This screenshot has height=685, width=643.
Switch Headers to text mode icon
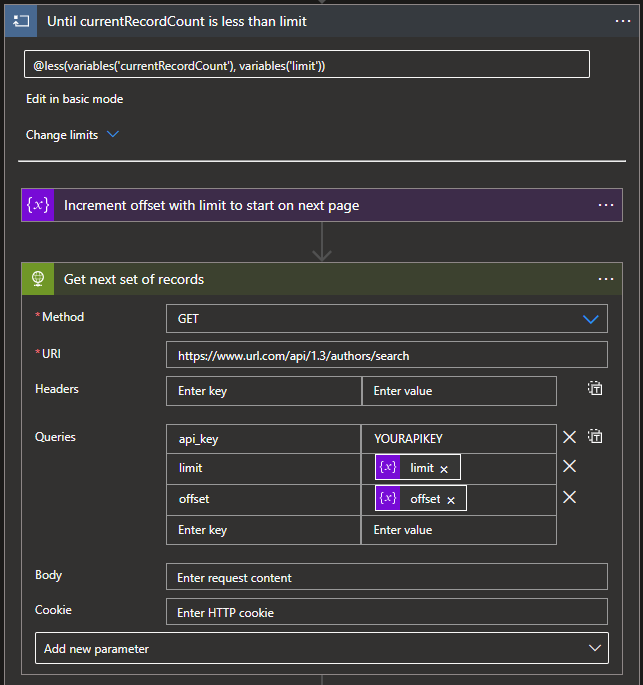pos(595,388)
